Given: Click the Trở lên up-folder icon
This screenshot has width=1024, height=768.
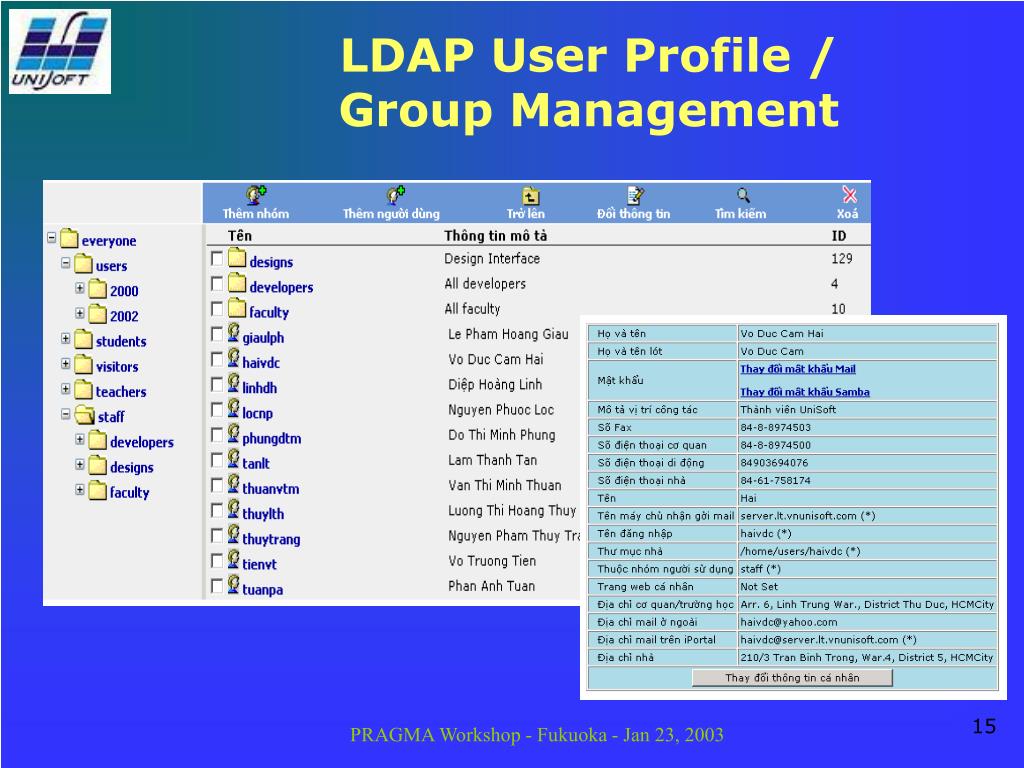Looking at the screenshot, I should [x=530, y=195].
